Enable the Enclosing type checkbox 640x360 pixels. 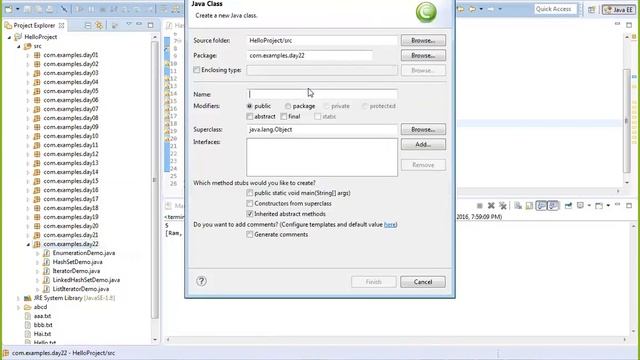click(x=197, y=70)
